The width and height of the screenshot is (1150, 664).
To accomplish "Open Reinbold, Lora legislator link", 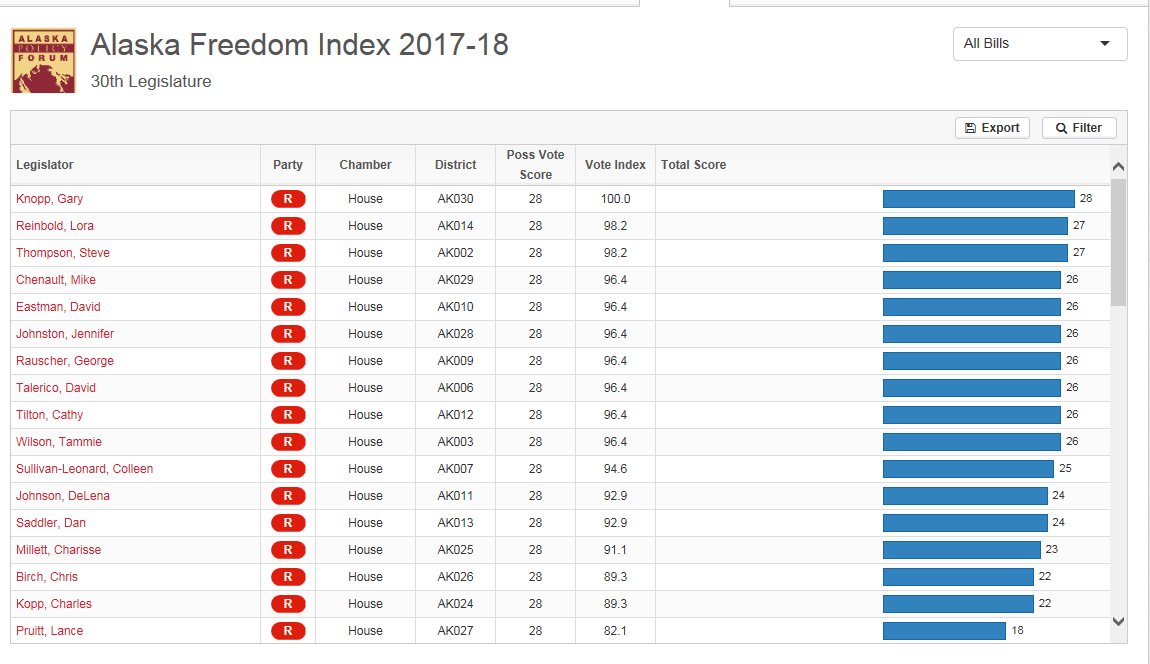I will click(55, 226).
